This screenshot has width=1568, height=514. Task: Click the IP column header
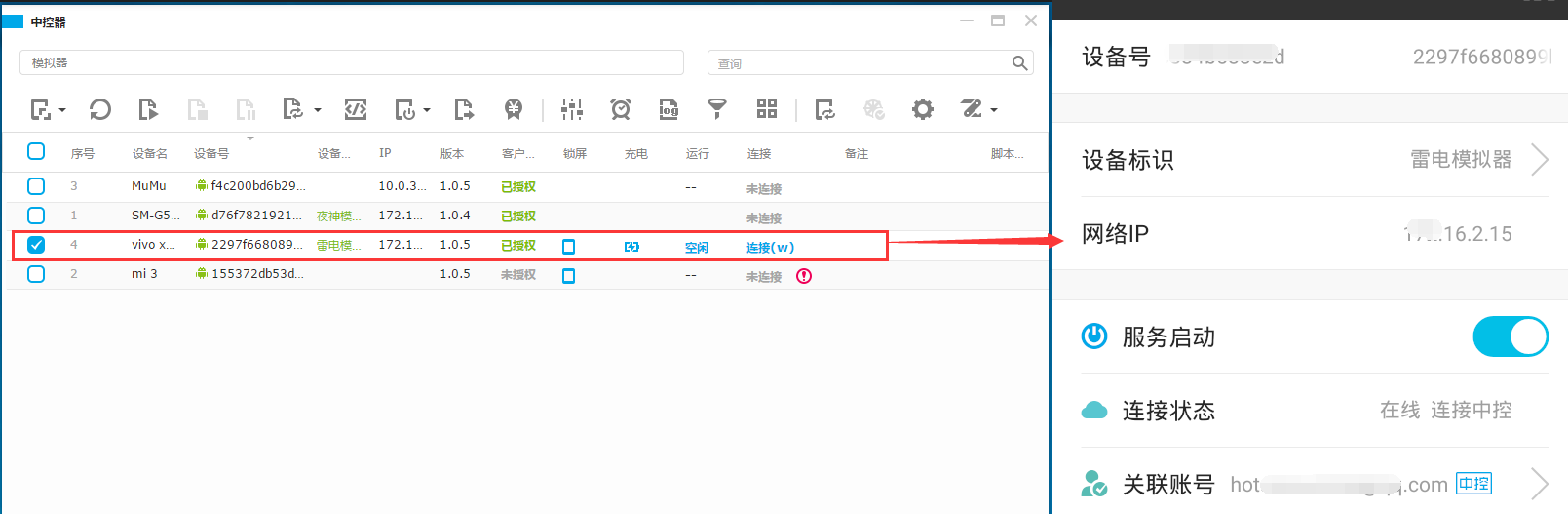point(385,153)
